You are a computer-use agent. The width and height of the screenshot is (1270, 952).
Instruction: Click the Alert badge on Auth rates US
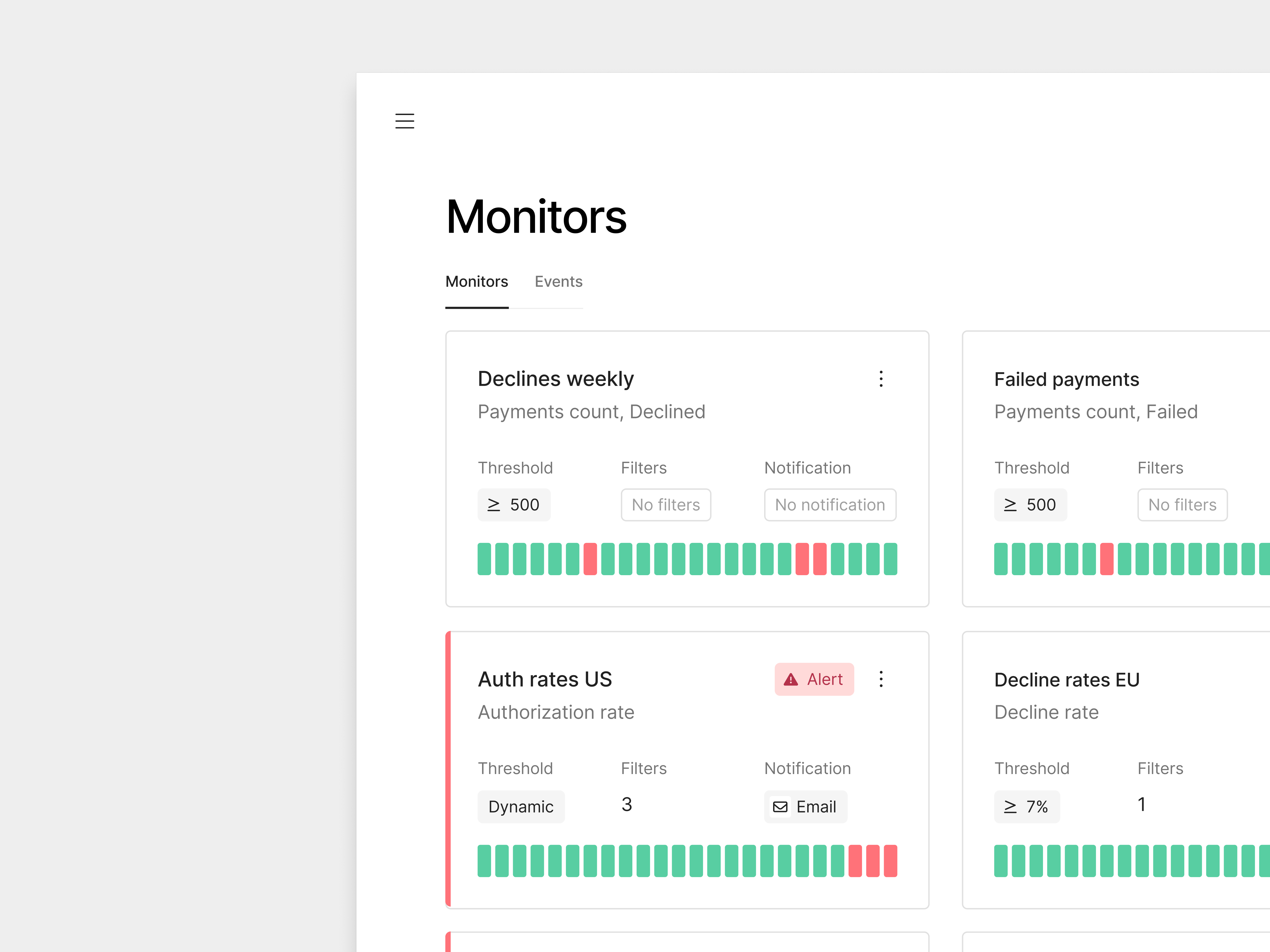(x=814, y=679)
